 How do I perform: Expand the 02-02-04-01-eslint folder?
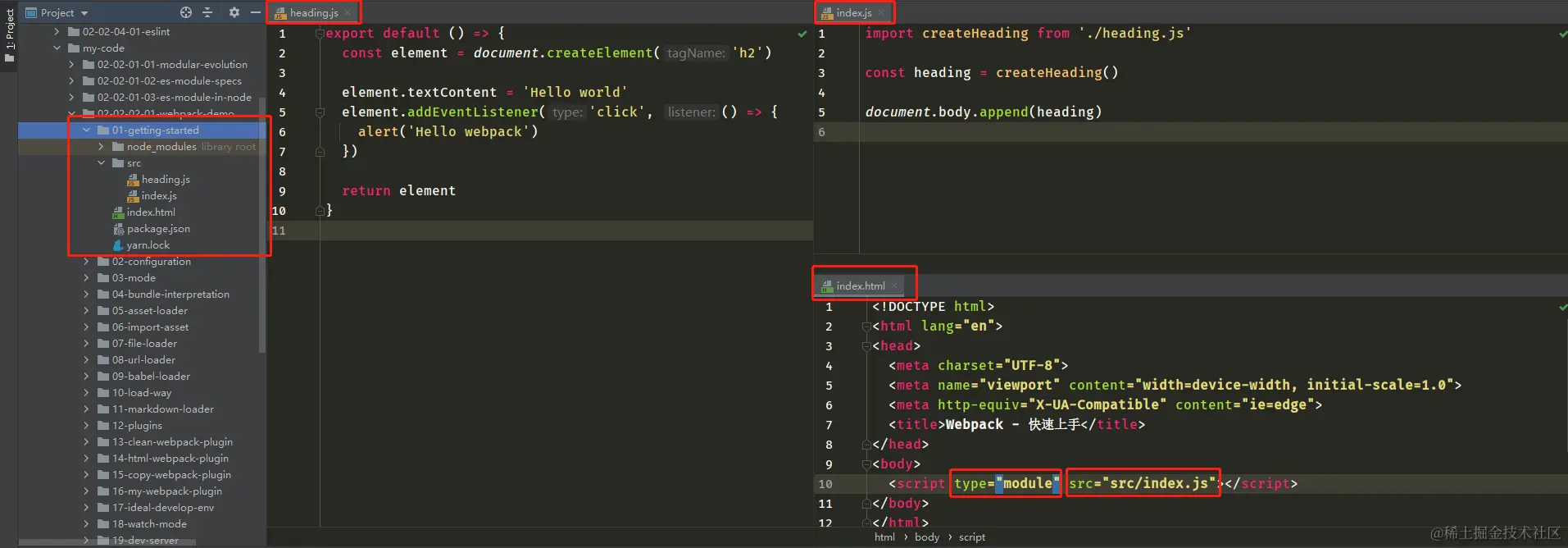pyautogui.click(x=57, y=32)
